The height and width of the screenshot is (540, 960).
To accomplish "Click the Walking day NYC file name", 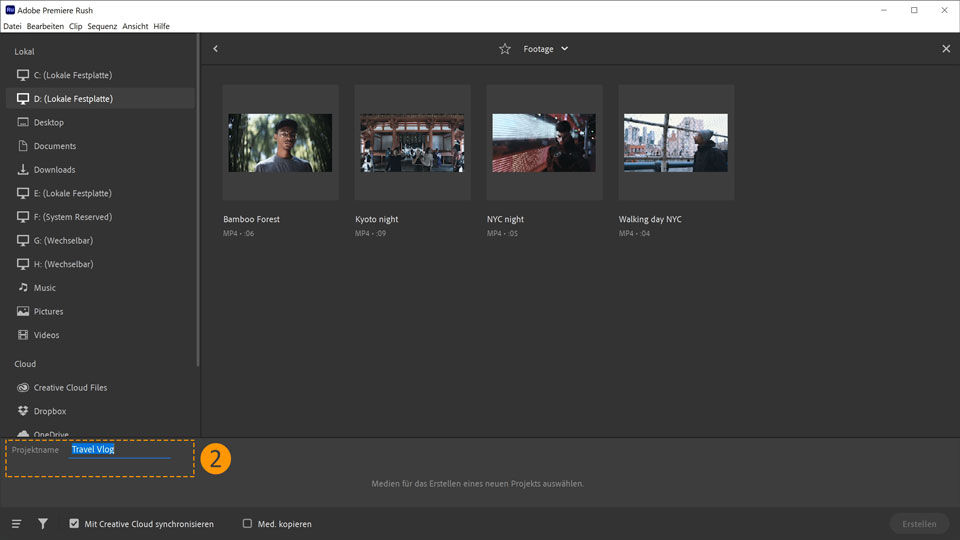I will pos(650,219).
